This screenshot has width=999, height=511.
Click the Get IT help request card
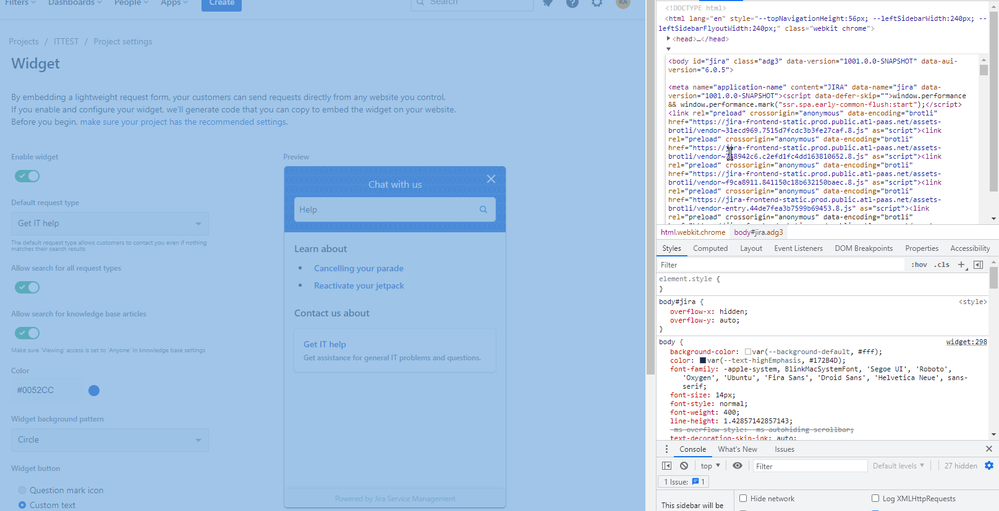(395, 350)
